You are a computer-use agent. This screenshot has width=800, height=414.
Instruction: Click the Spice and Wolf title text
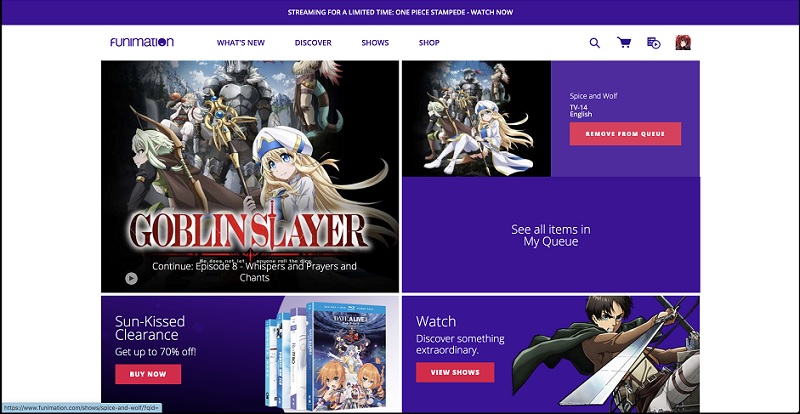tap(593, 96)
